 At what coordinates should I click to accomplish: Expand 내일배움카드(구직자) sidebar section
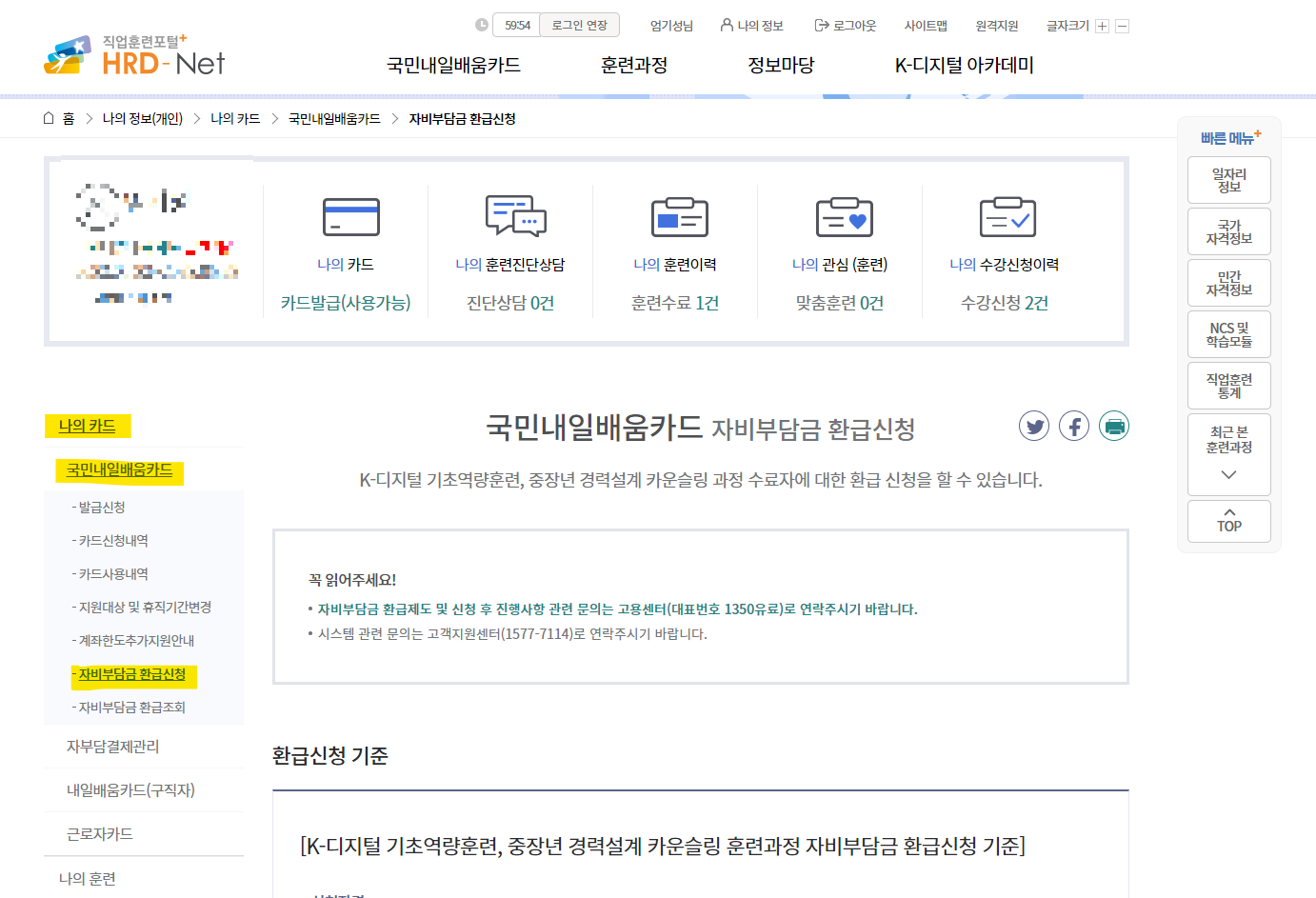130,790
